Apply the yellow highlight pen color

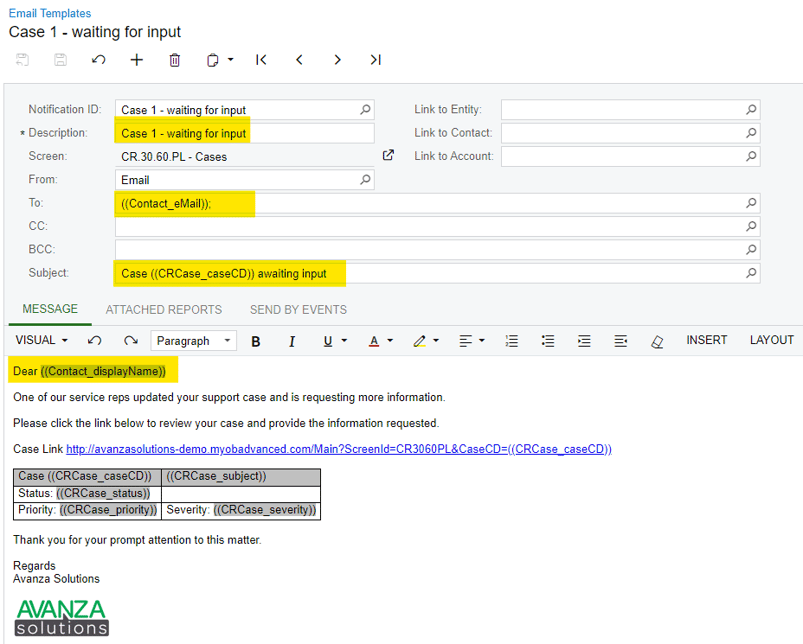pos(419,341)
